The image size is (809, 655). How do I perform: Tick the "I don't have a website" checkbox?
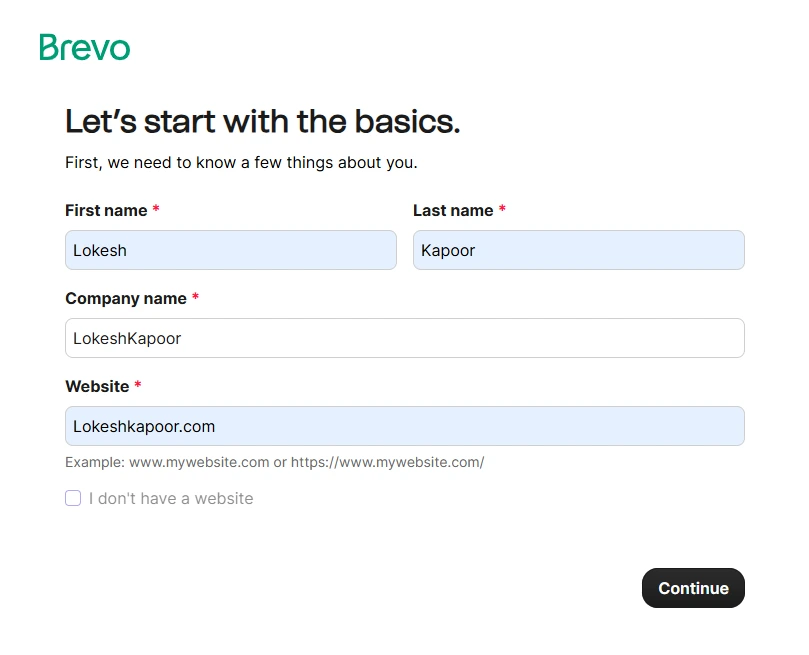73,498
